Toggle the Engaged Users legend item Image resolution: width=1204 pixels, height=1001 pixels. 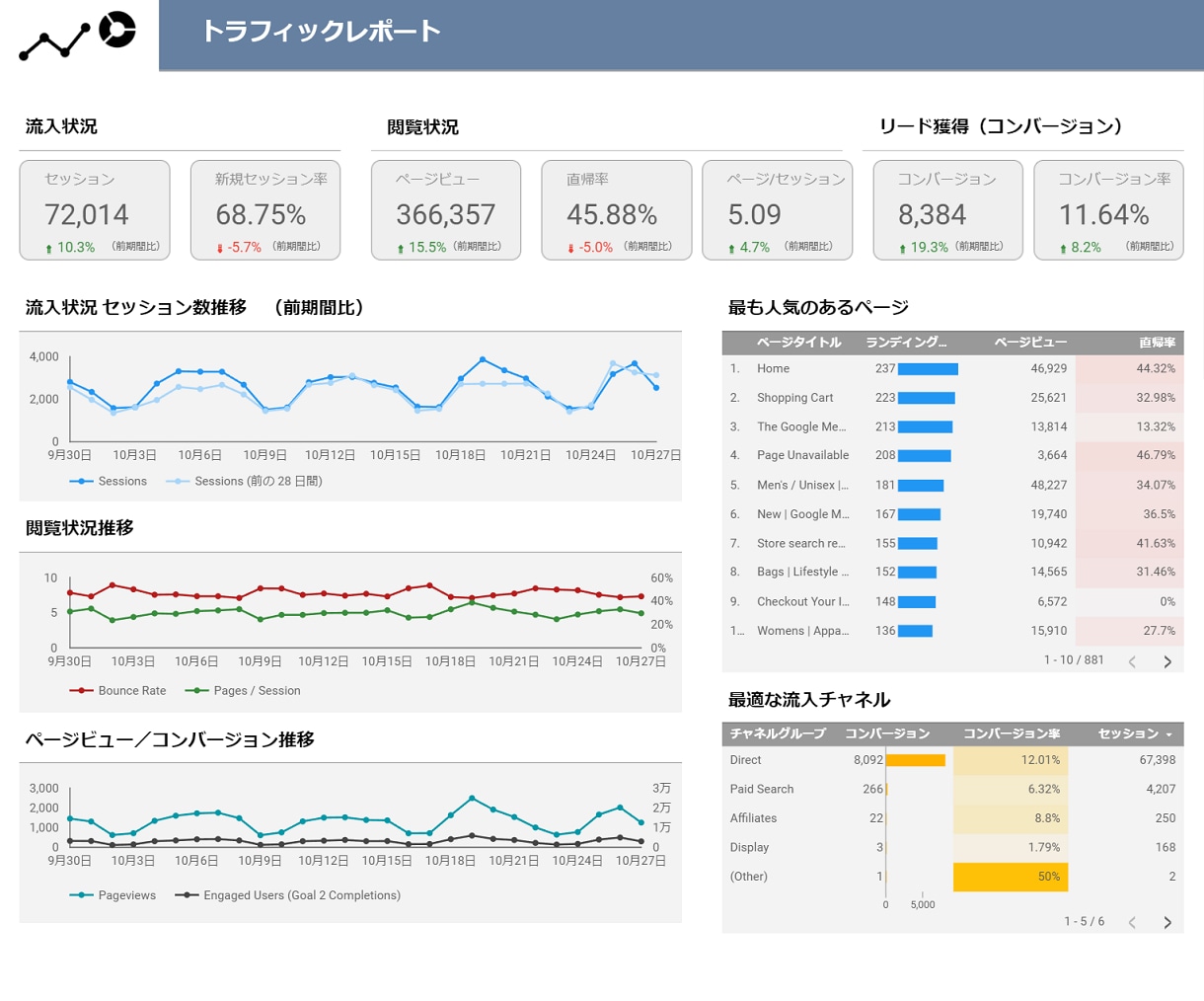[287, 895]
